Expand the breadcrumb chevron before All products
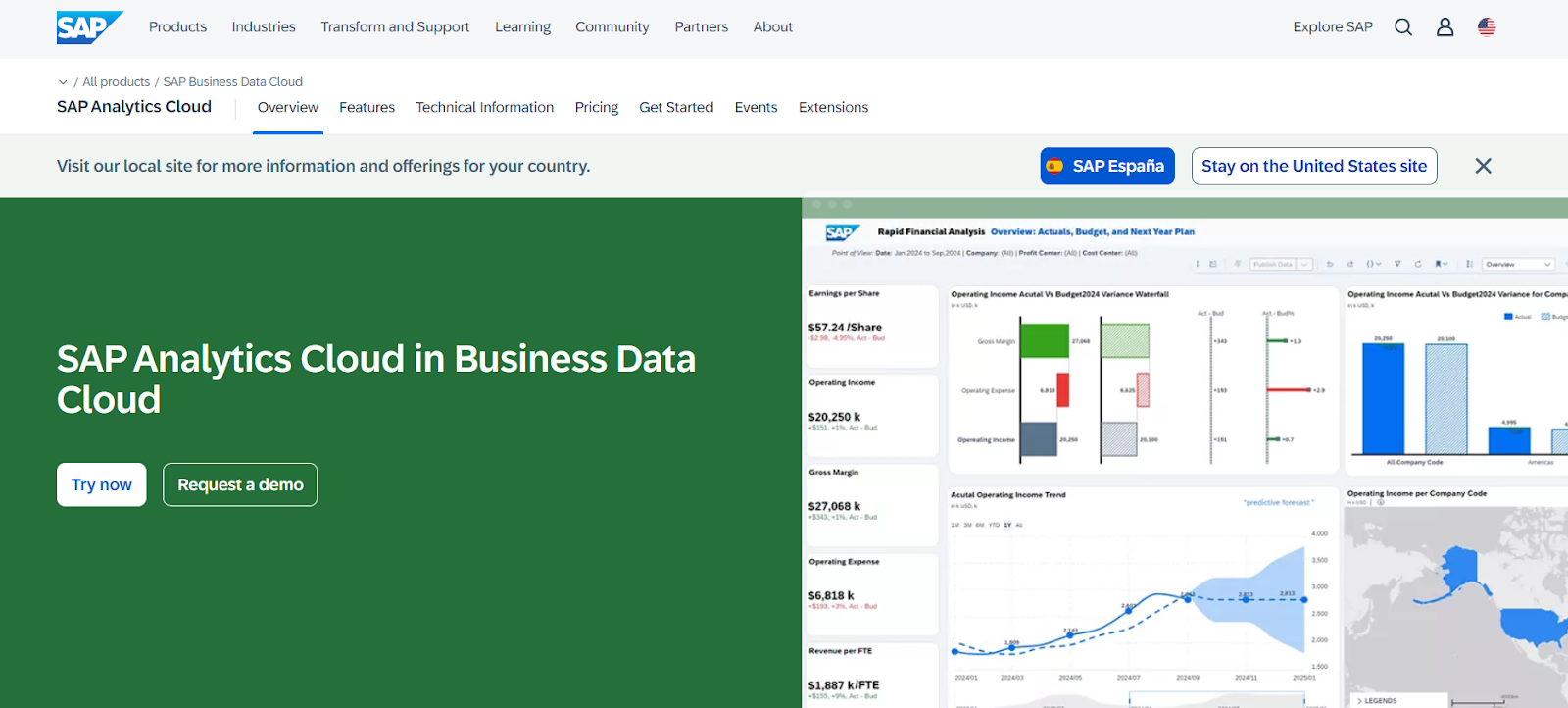Viewport: 1568px width, 708px height. [x=63, y=82]
